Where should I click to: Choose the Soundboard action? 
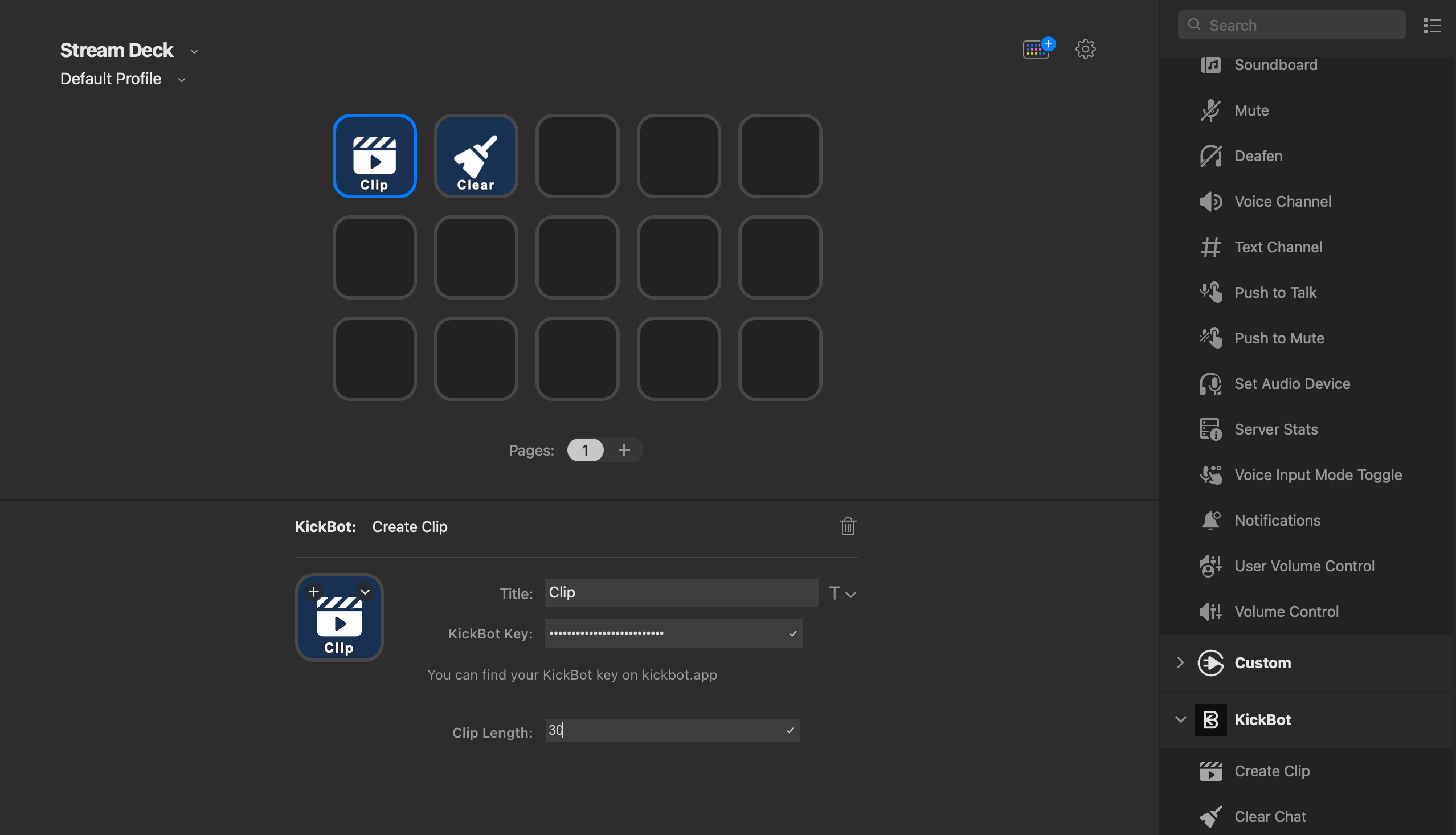pyautogui.click(x=1275, y=65)
